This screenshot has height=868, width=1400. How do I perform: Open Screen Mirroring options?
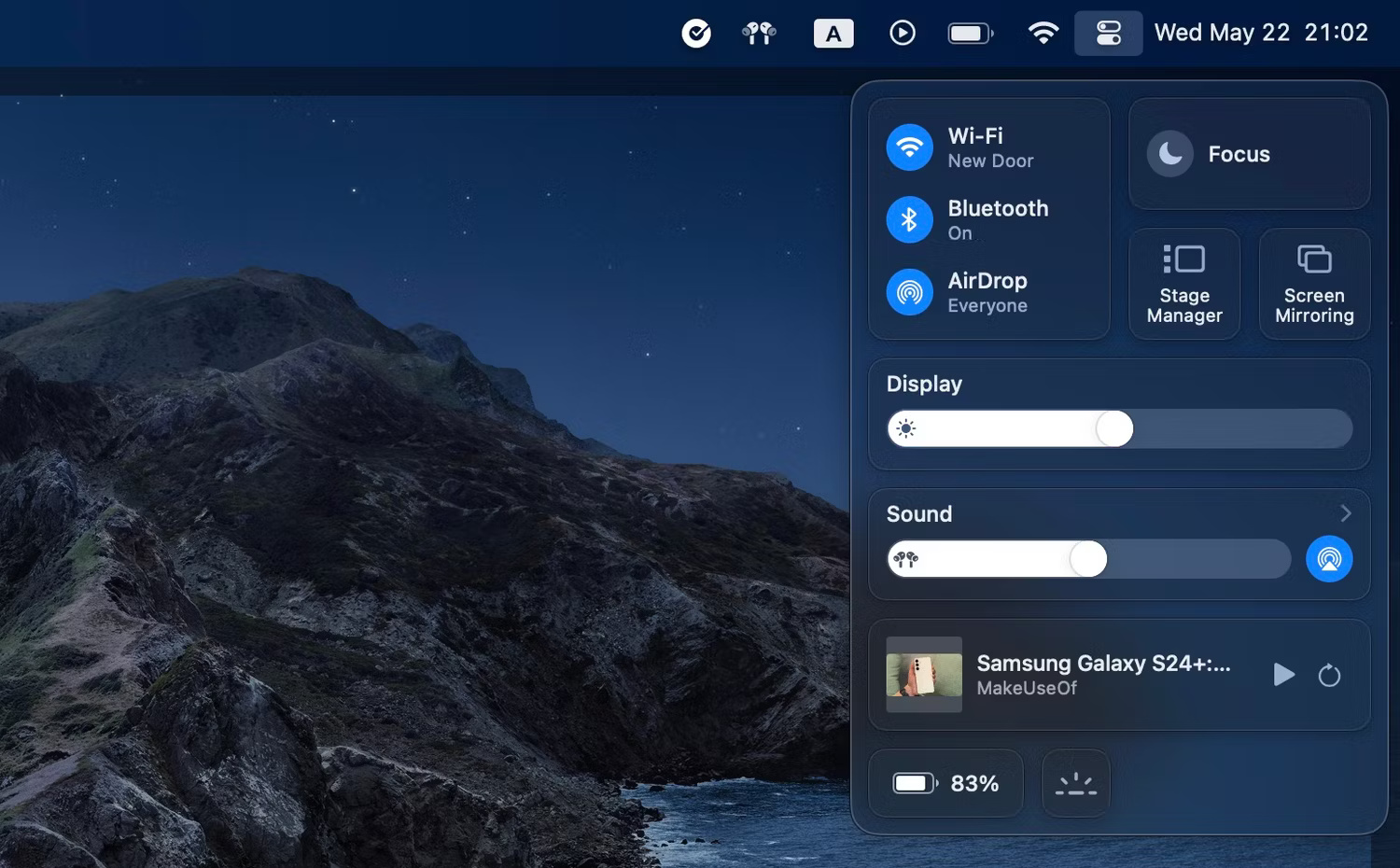1314,284
